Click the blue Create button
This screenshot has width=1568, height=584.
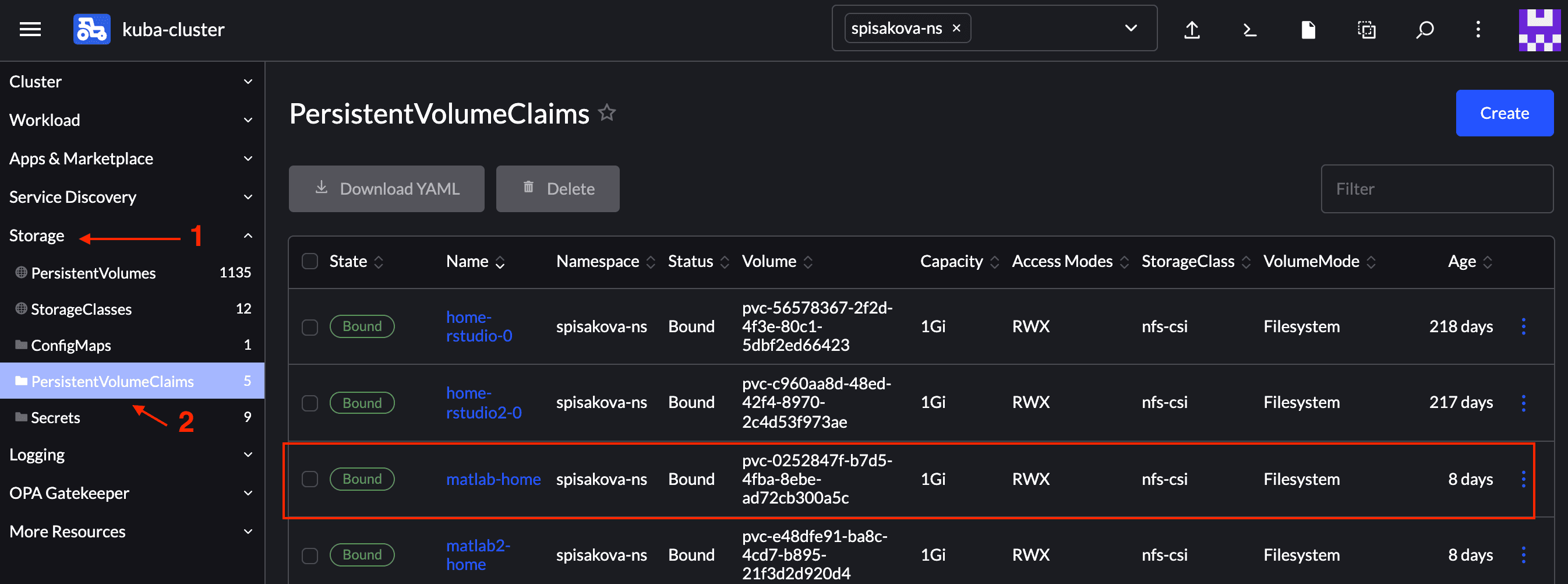pyautogui.click(x=1503, y=113)
